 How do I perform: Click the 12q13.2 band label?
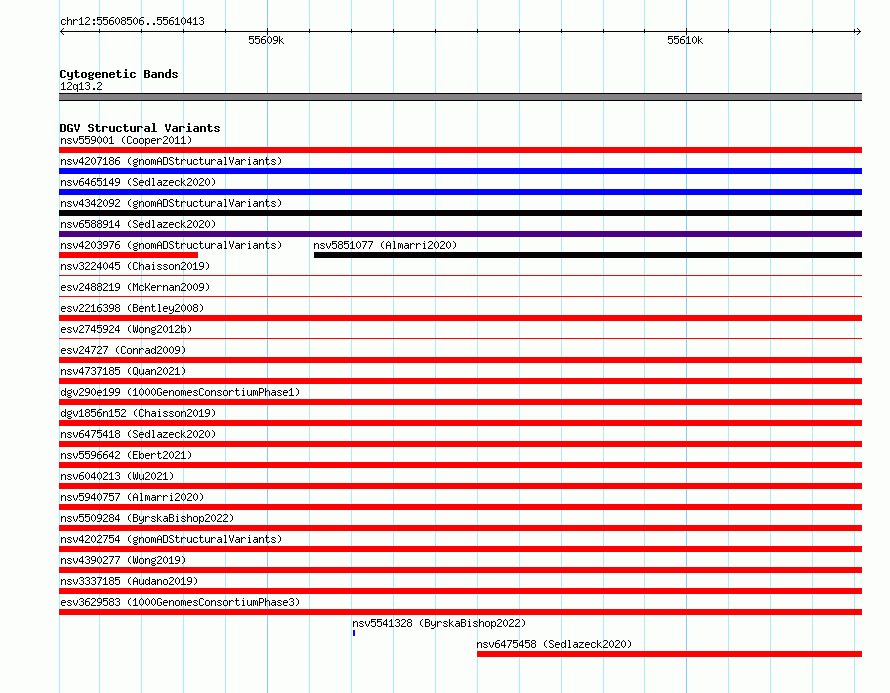point(81,86)
